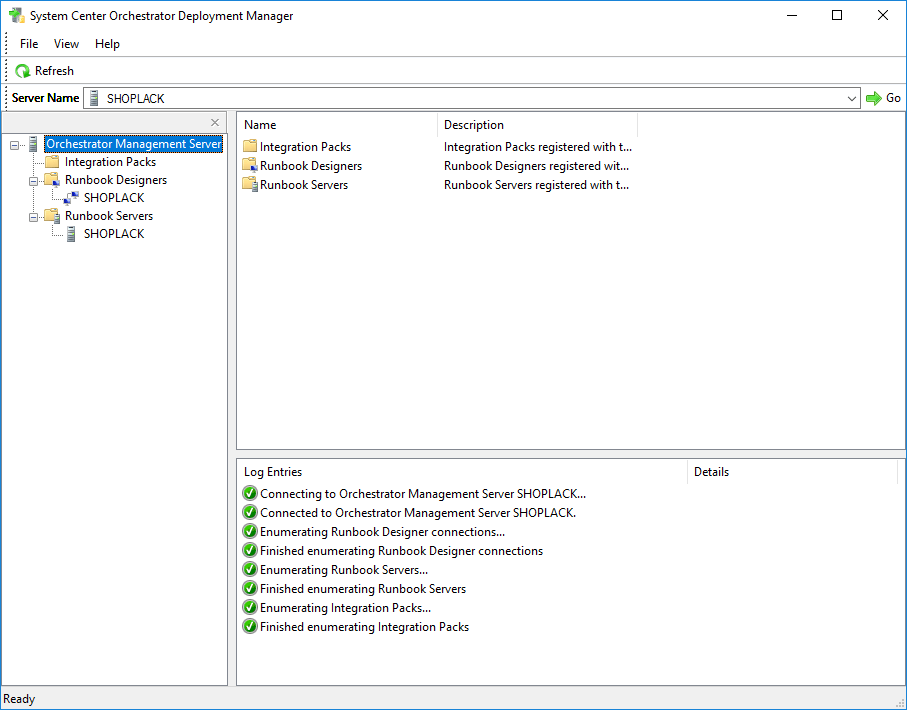
Task: Click the description 'Integration Packs registered with t...'
Action: point(537,147)
